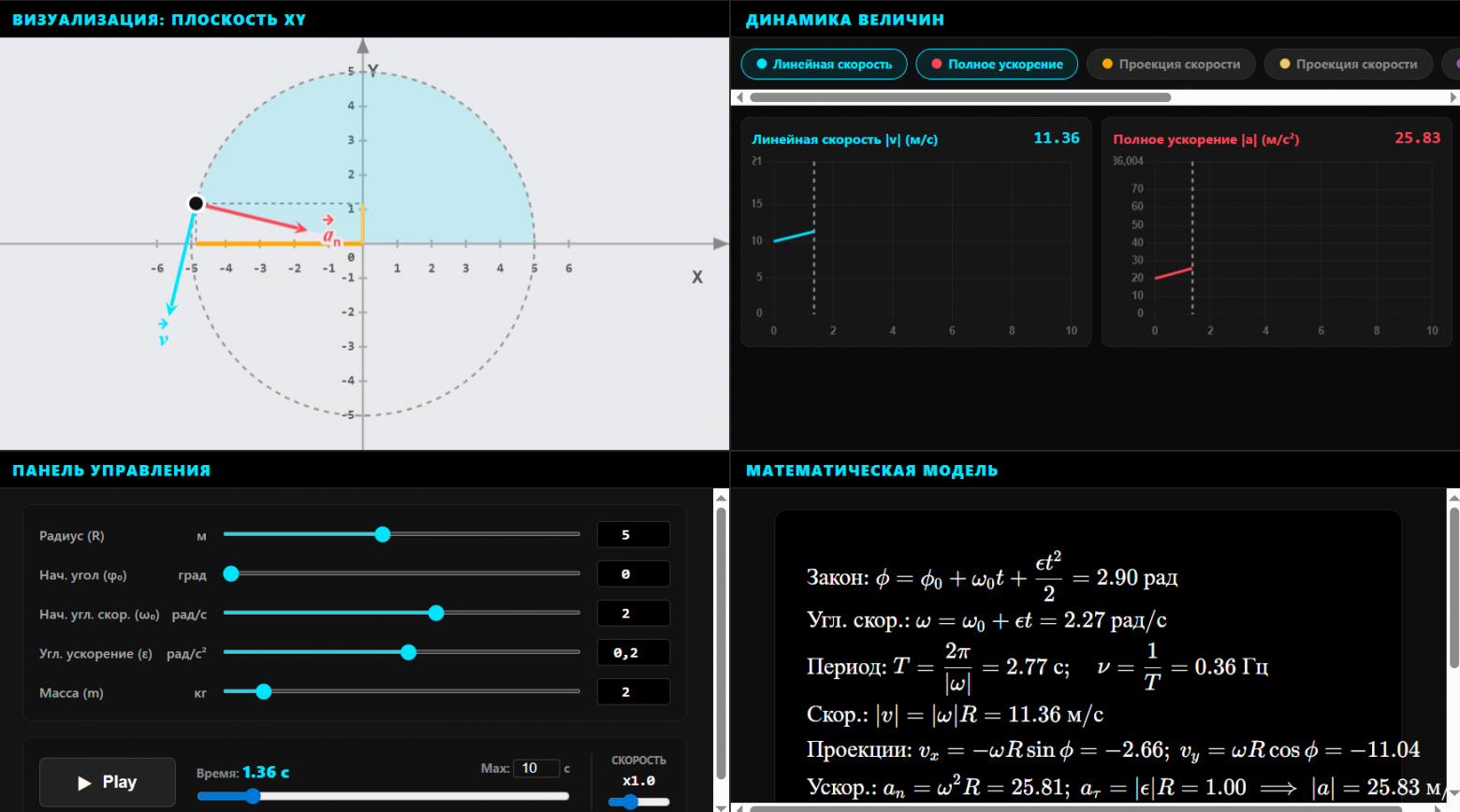Click the Масса (m) slider handle

tap(264, 691)
